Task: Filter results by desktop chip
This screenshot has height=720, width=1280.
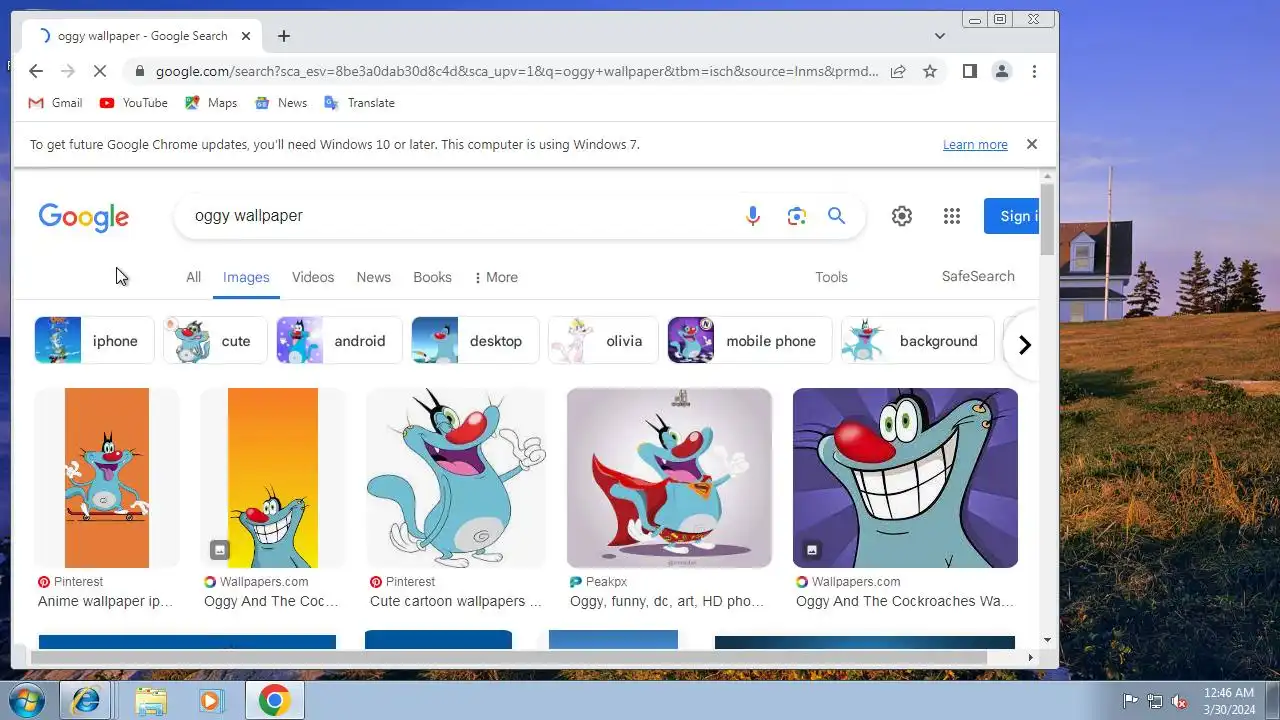Action: 475,341
